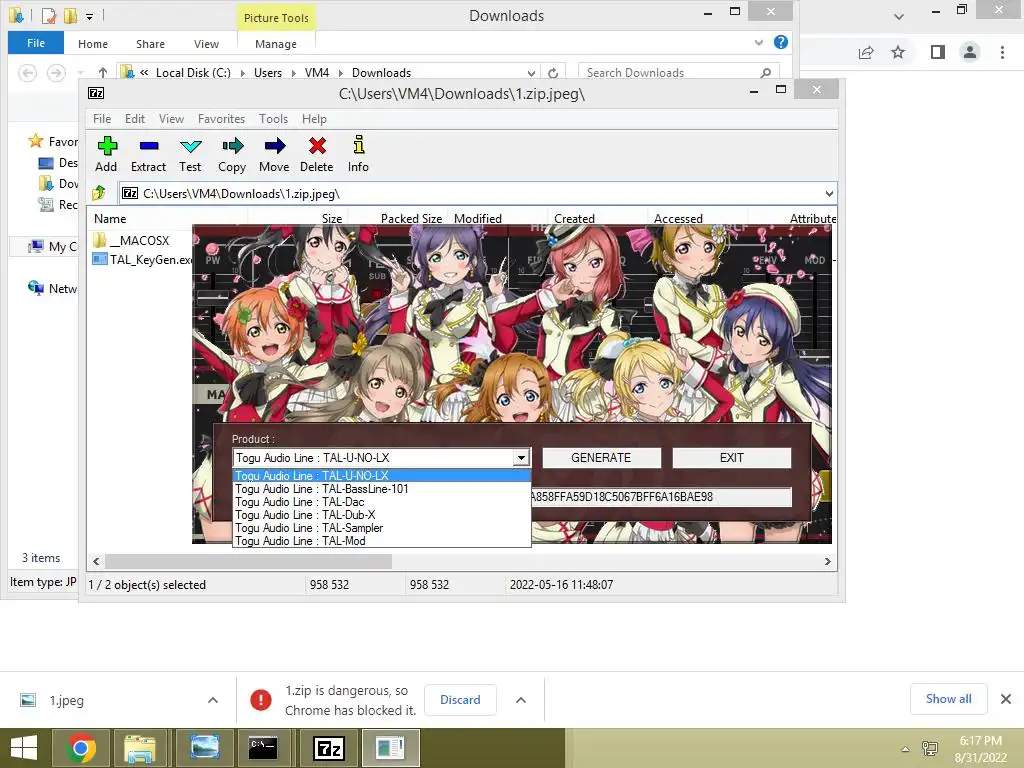Click Local Disk (C:) breadcrumb
This screenshot has height=768, width=1024.
click(193, 72)
